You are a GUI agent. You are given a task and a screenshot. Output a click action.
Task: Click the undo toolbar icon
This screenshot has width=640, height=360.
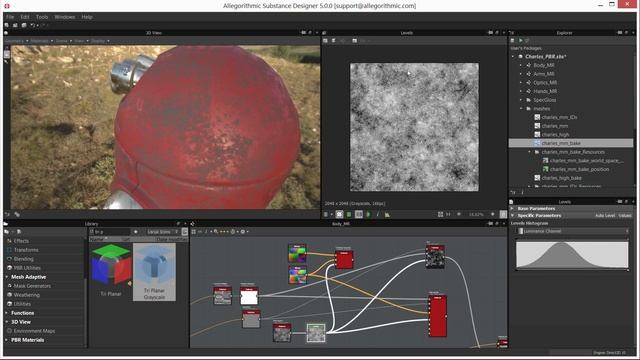coord(33,25)
